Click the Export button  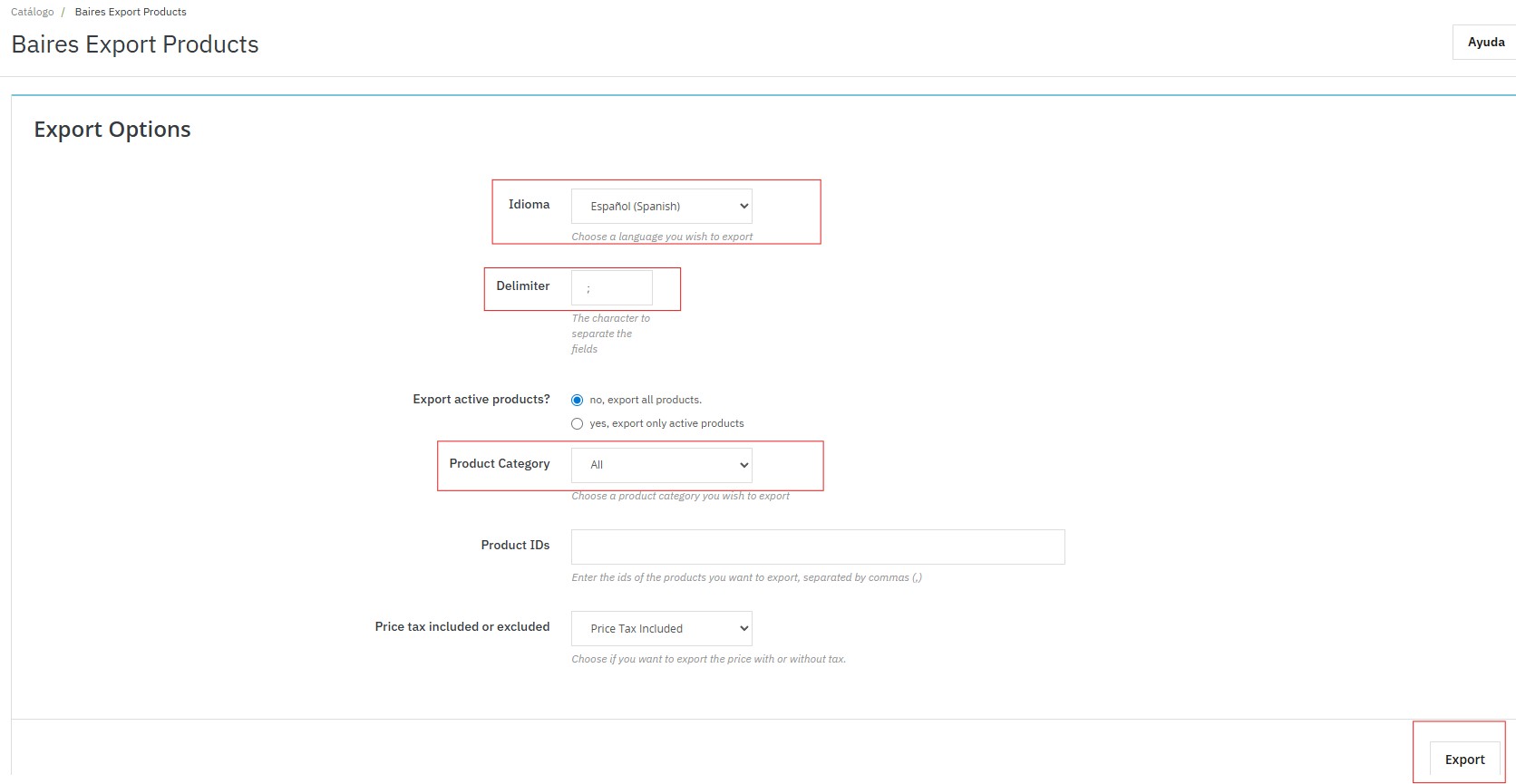click(x=1464, y=760)
